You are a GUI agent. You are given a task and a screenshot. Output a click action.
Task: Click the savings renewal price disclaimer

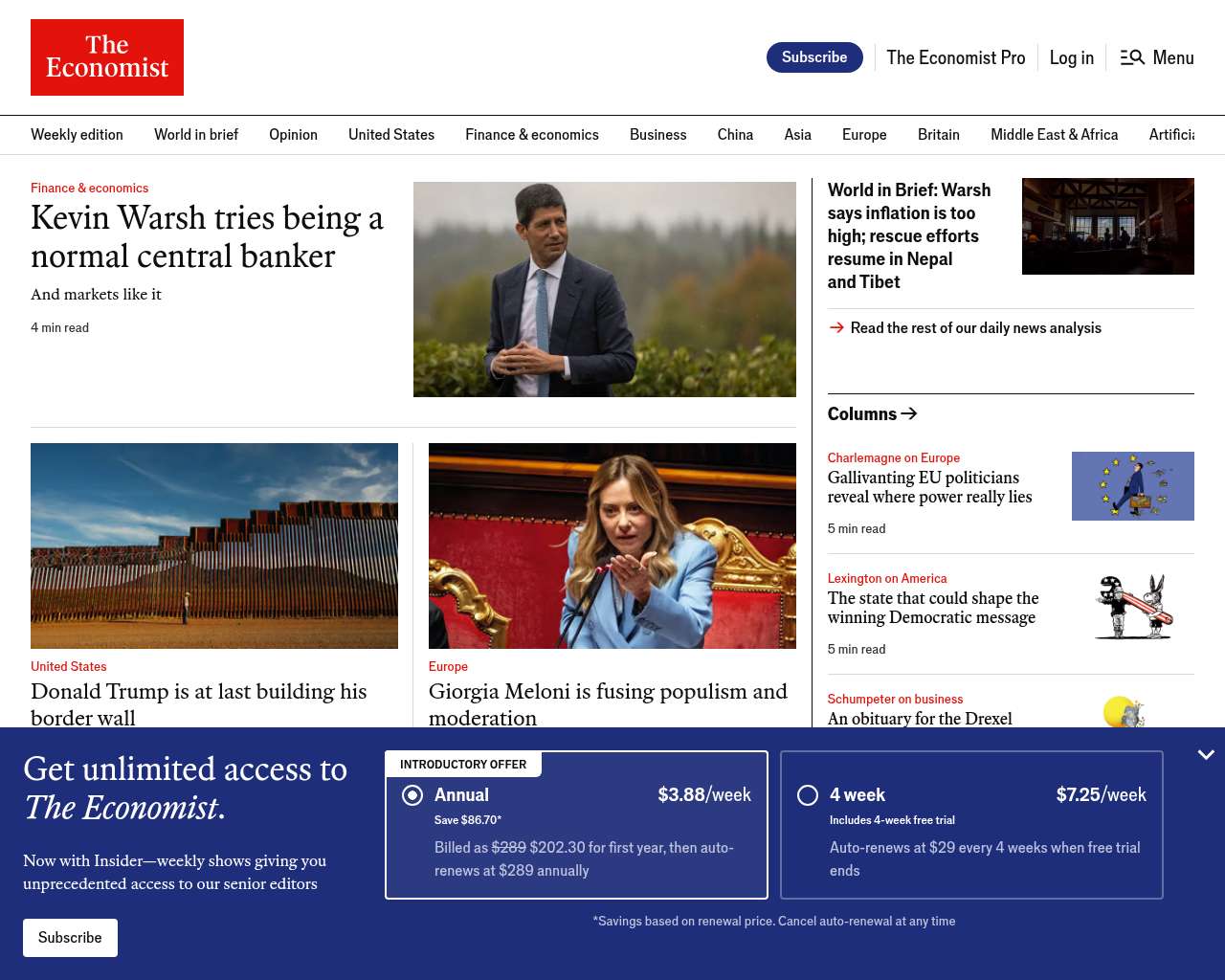tap(774, 922)
